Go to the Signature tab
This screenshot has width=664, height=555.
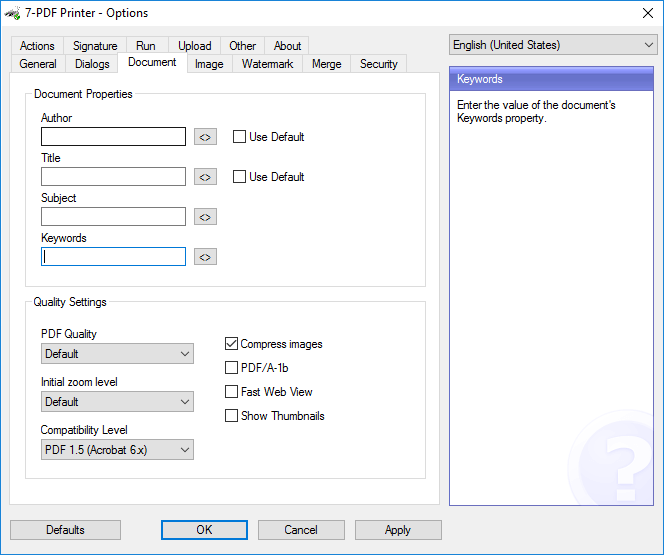tap(95, 46)
